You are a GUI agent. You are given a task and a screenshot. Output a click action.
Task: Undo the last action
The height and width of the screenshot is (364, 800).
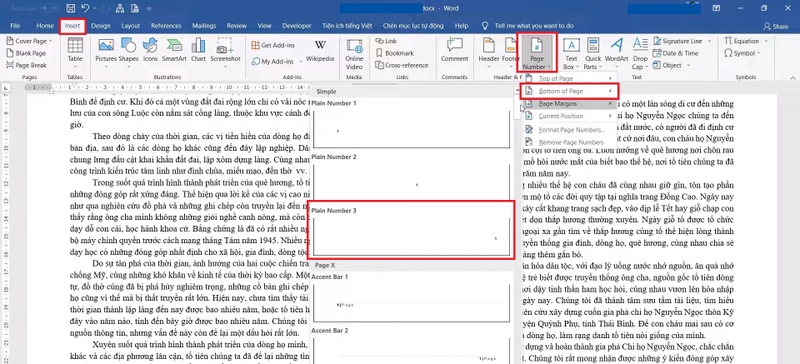[85, 9]
